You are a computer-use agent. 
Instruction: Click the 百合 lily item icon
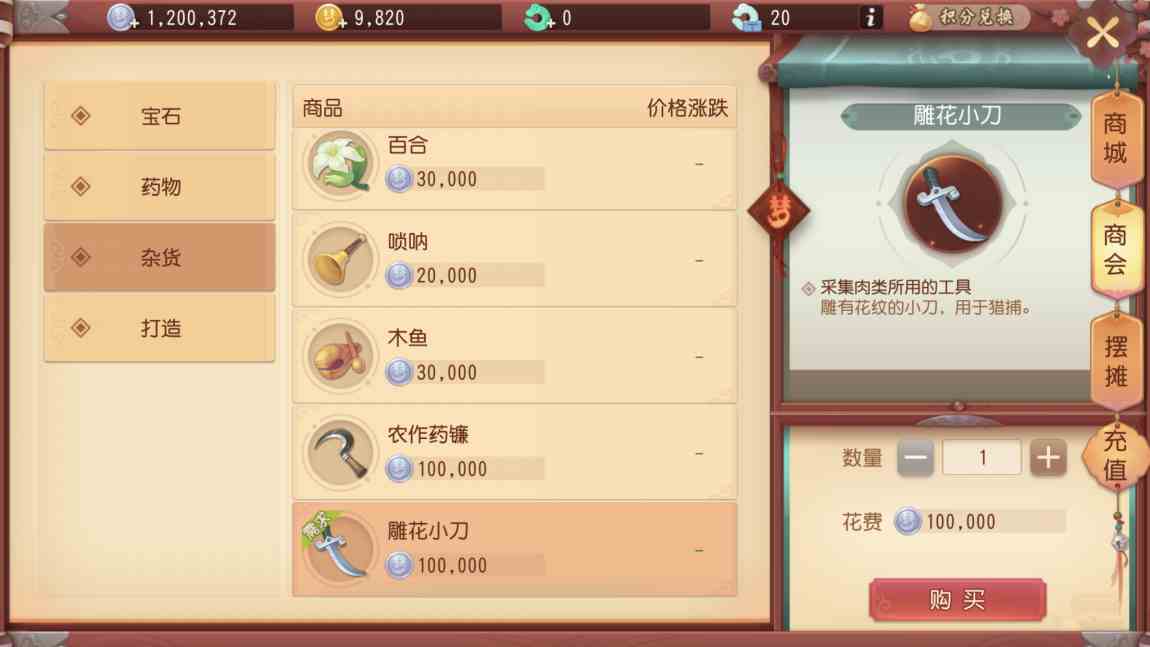(339, 164)
